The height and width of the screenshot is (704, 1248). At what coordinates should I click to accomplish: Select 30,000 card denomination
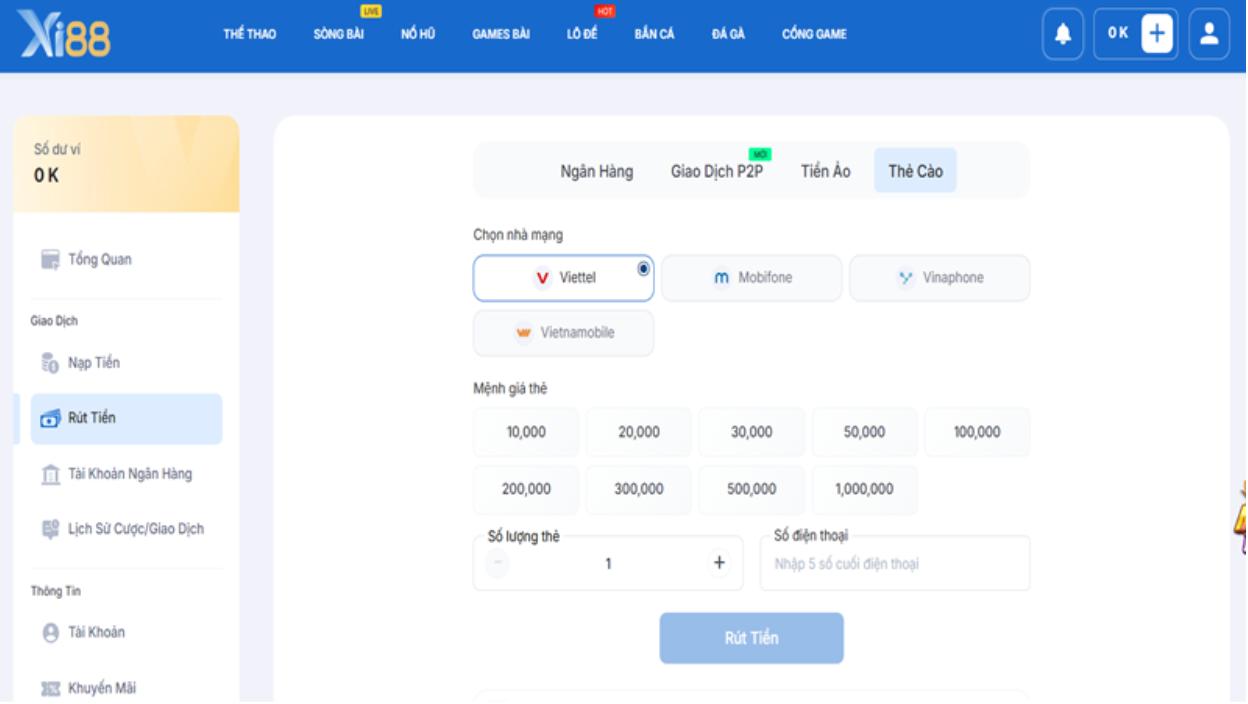click(x=751, y=432)
